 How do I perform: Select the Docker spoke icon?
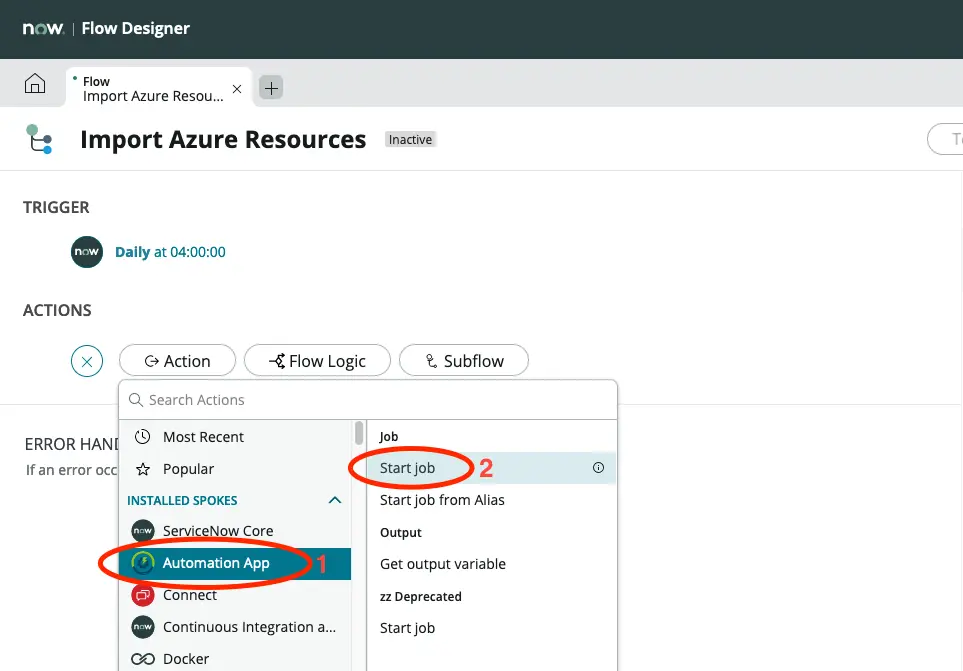(x=143, y=659)
